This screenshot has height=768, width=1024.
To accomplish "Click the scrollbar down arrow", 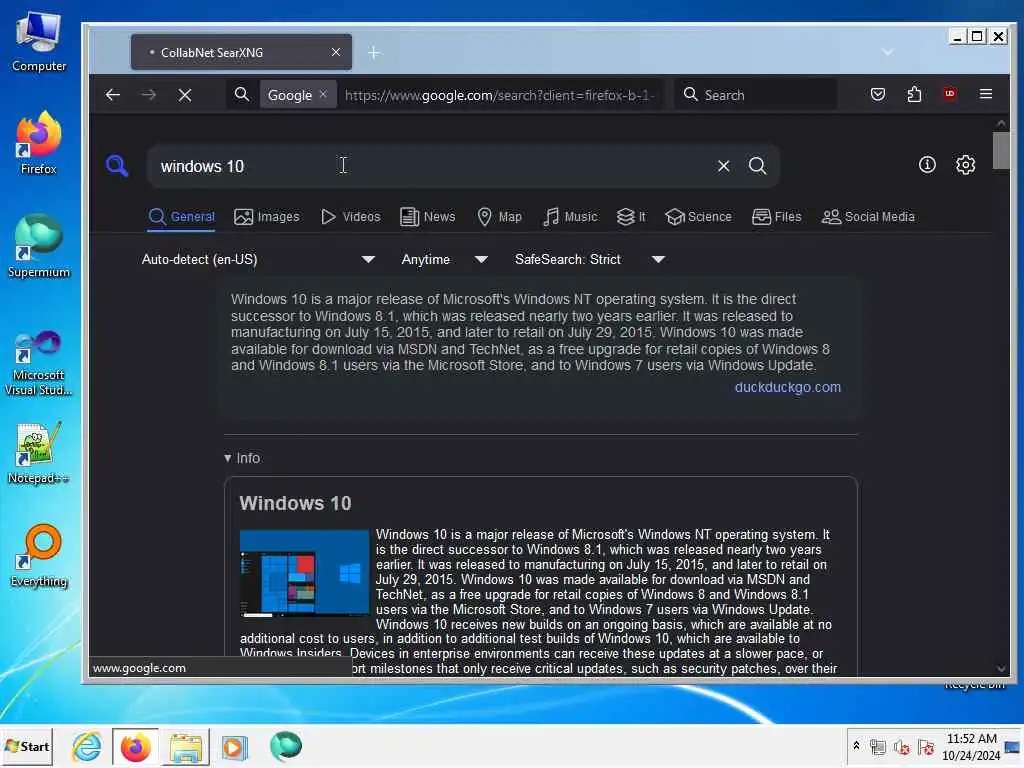I will 1000,668.
